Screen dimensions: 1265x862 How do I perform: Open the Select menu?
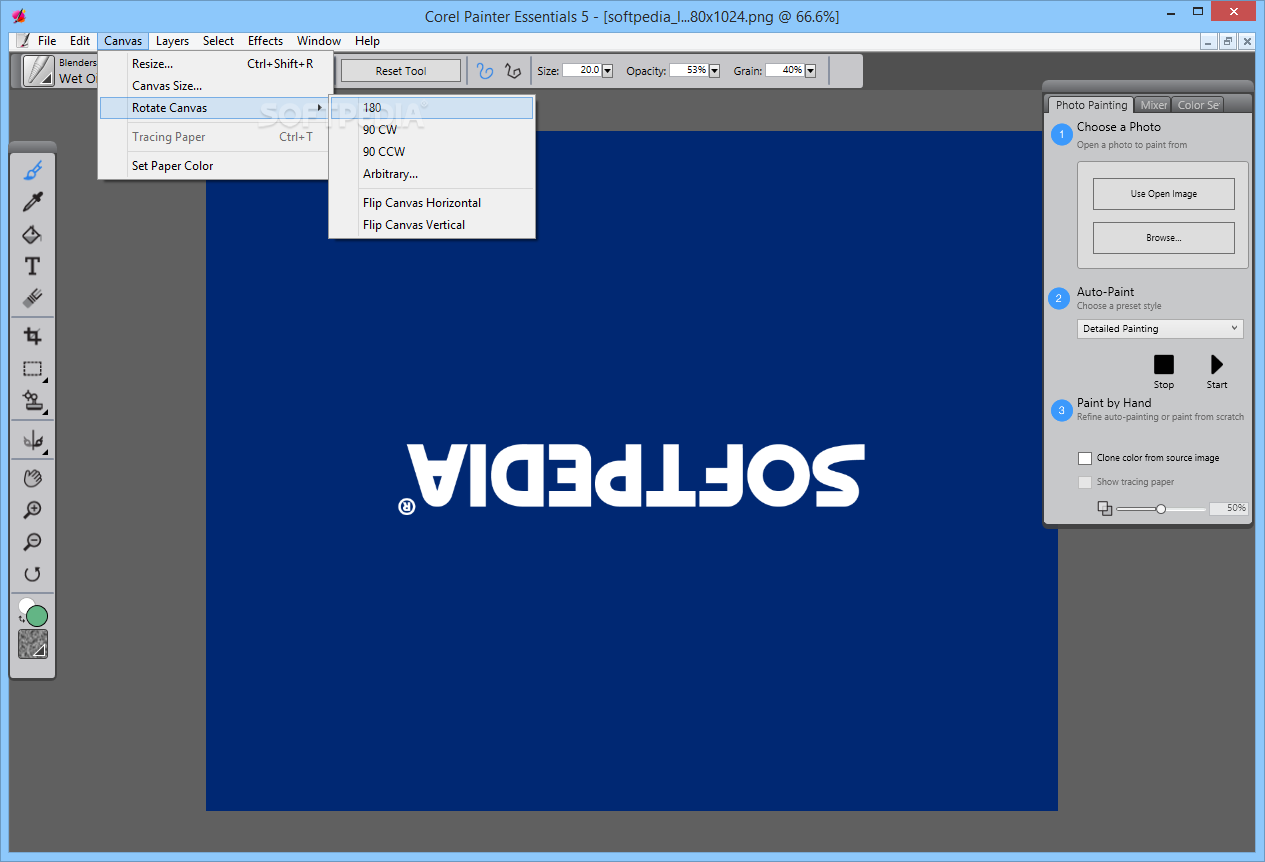click(x=218, y=41)
